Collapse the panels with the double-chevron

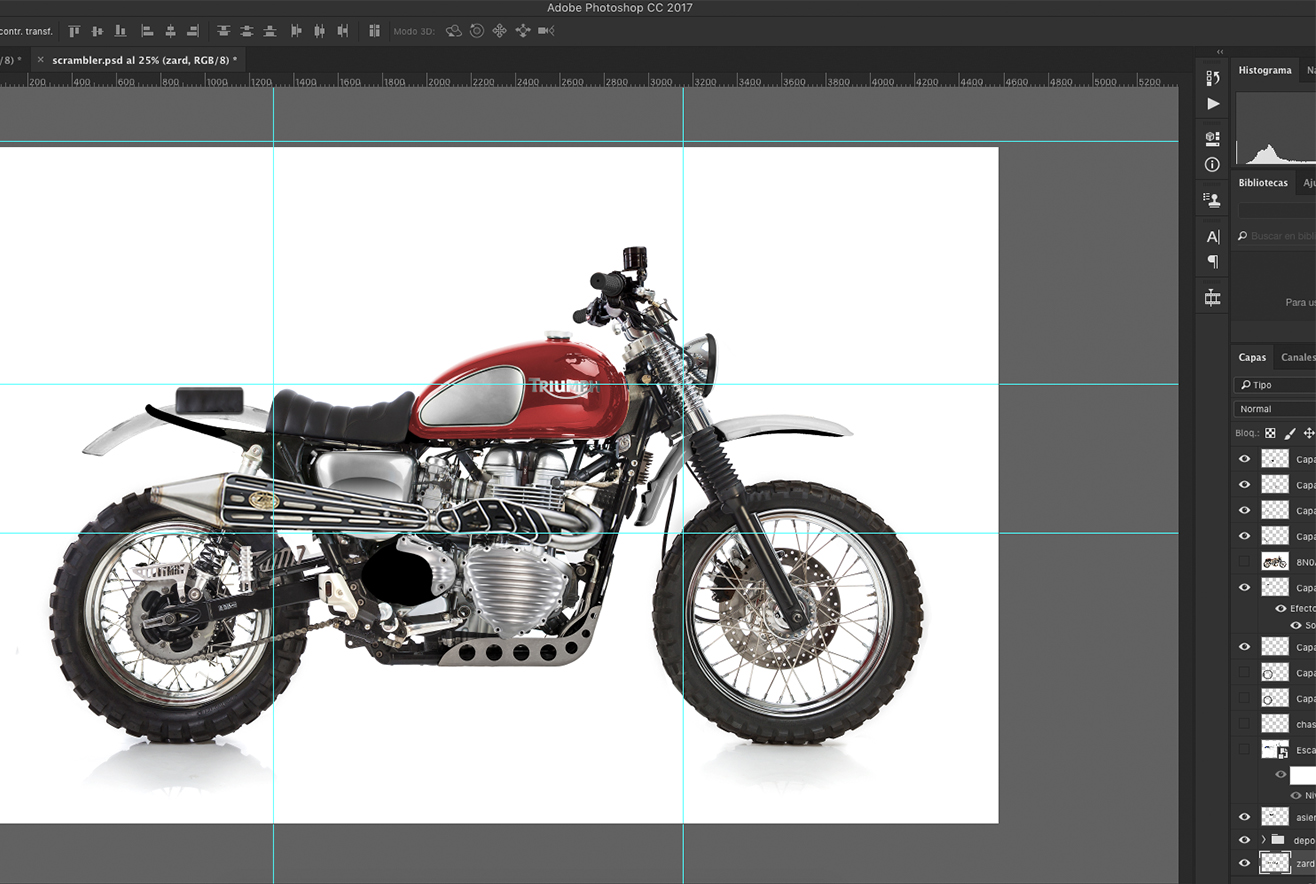click(x=1220, y=52)
